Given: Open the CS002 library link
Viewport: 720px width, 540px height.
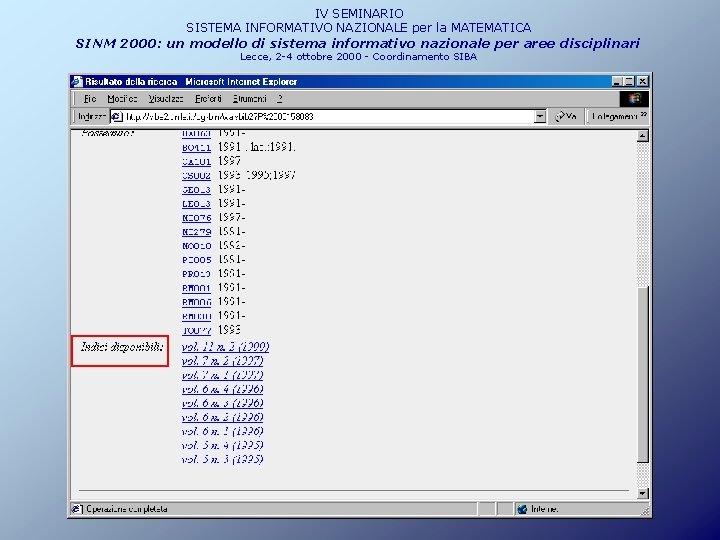Looking at the screenshot, I should click(x=196, y=175).
